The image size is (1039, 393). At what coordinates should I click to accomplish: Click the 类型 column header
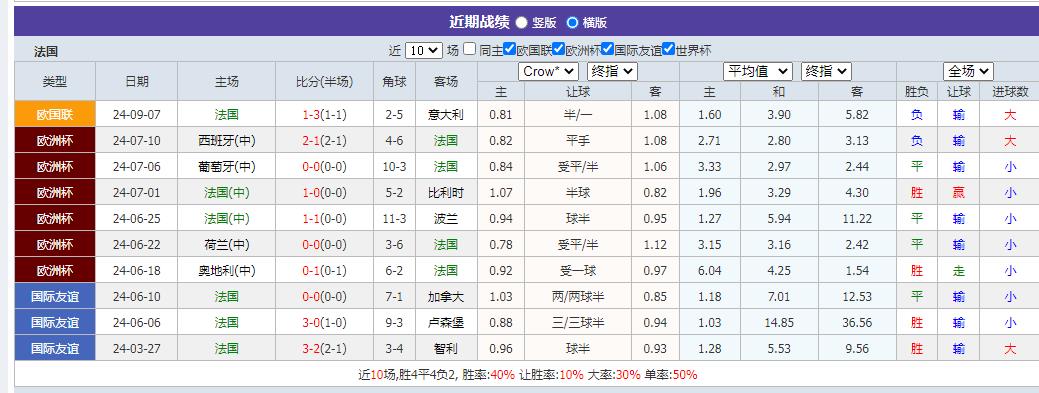coord(55,82)
